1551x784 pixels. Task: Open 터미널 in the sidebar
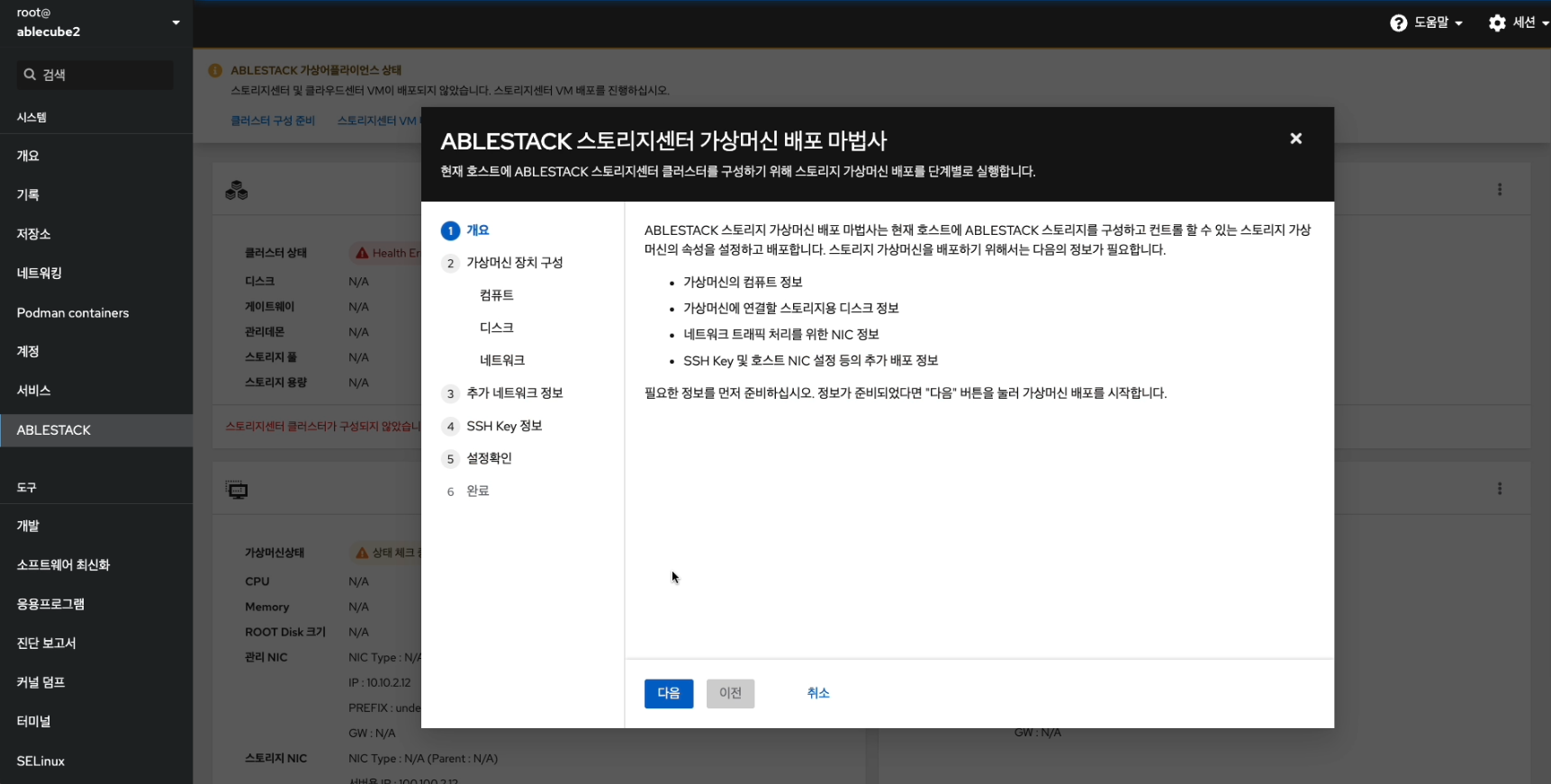click(96, 721)
